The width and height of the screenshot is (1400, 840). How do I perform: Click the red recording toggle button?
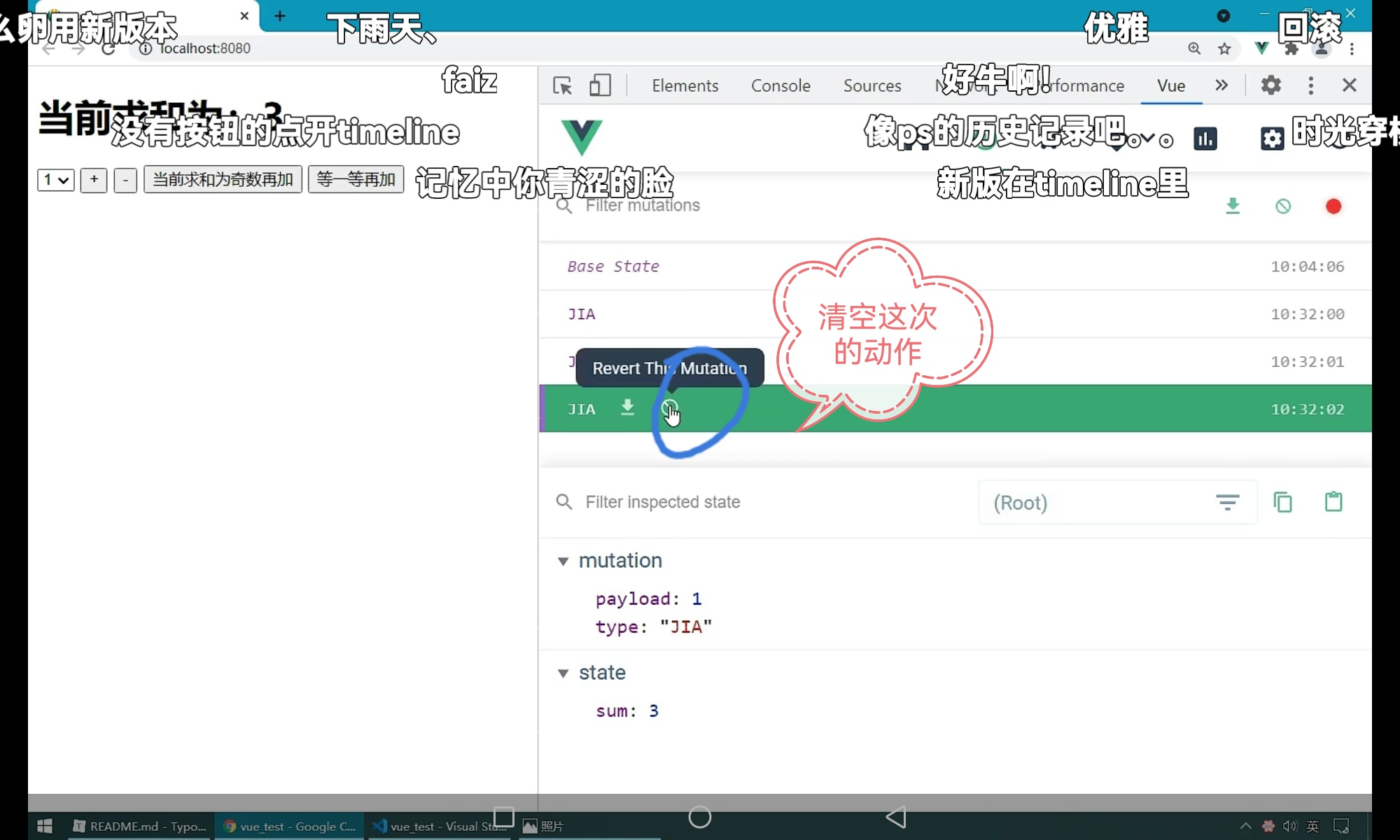1333,206
